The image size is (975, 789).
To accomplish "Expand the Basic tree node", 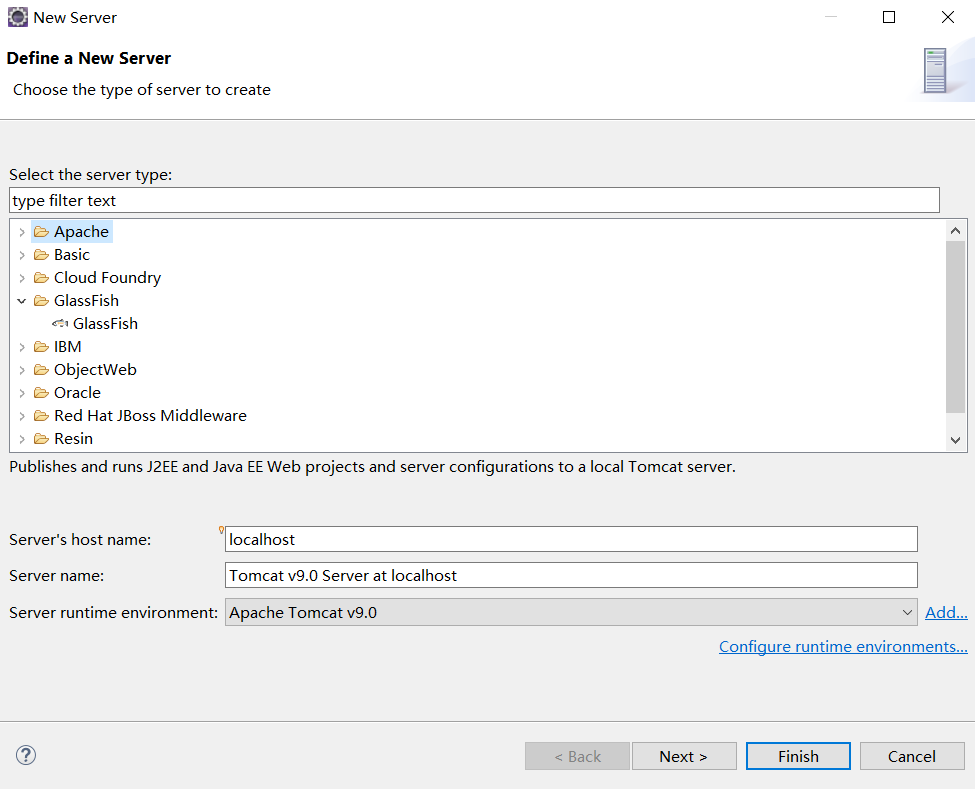I will (x=22, y=255).
